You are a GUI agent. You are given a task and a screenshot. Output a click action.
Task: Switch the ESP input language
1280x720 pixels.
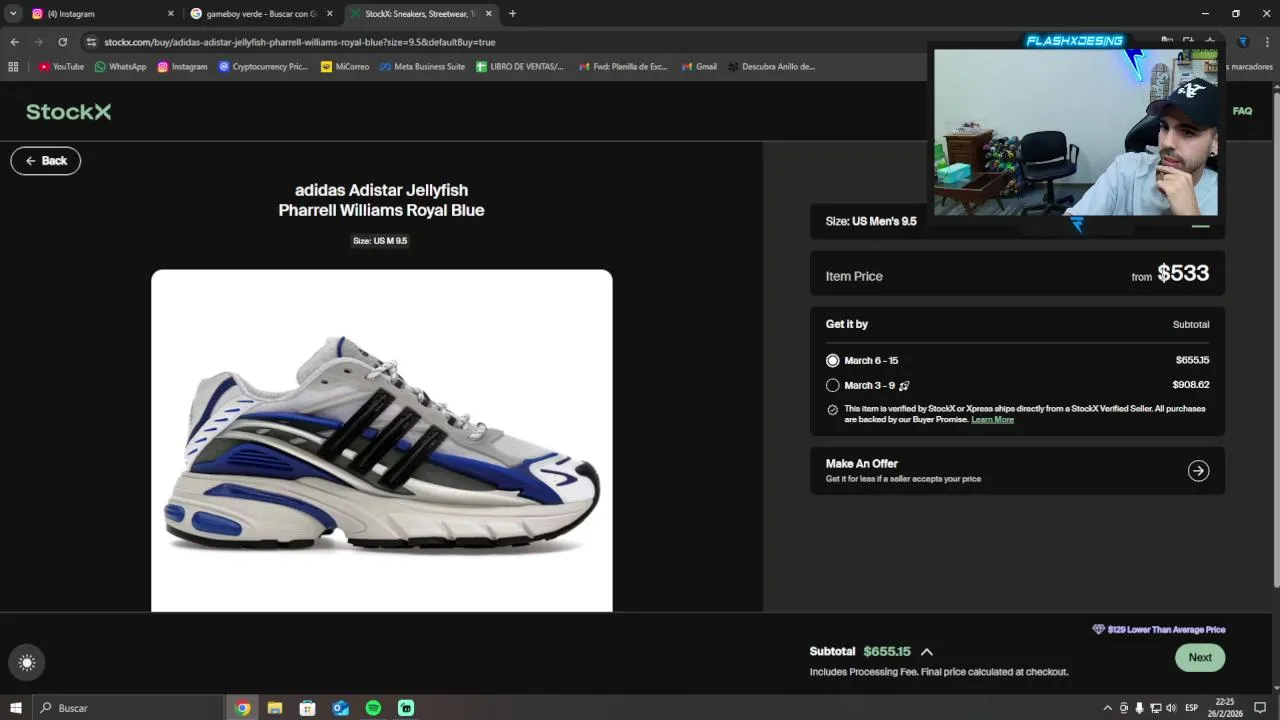pos(1192,708)
